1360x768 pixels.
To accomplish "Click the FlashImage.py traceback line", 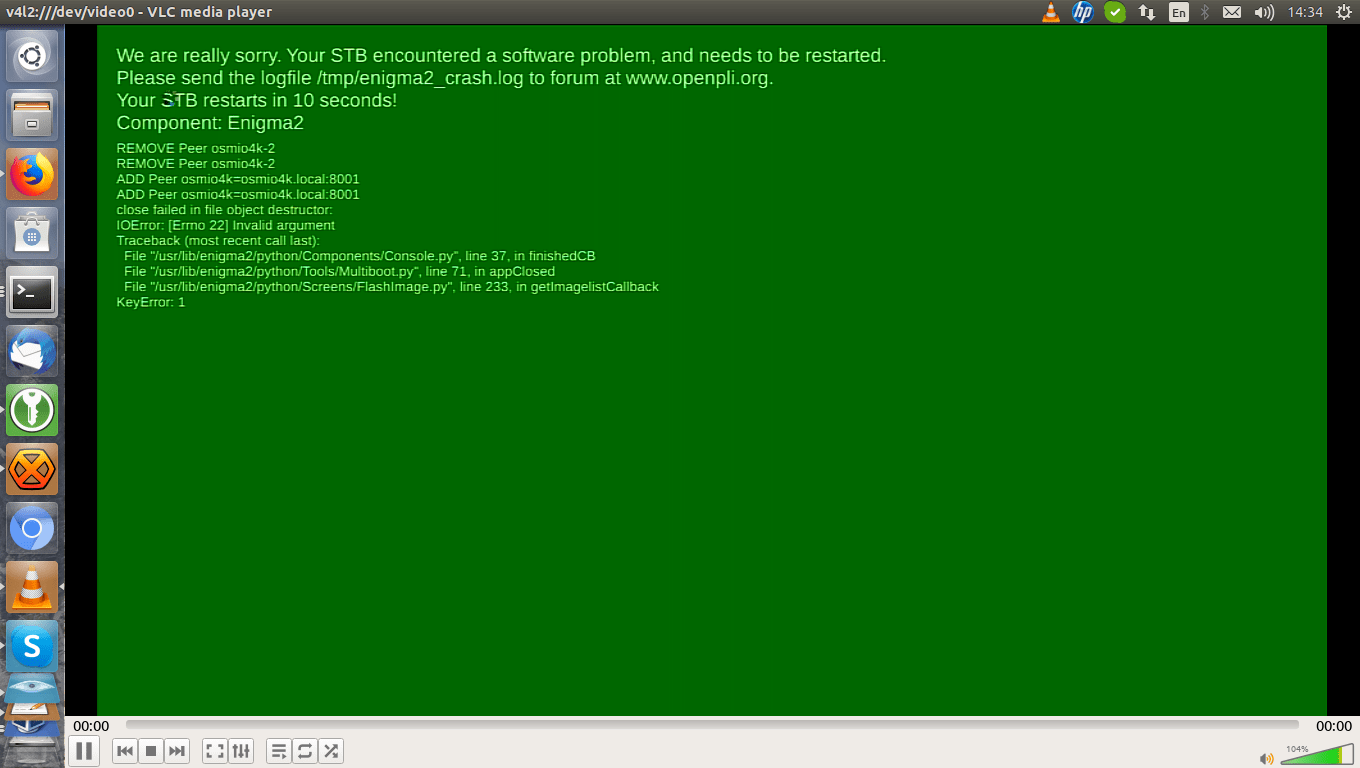I will click(x=391, y=287).
